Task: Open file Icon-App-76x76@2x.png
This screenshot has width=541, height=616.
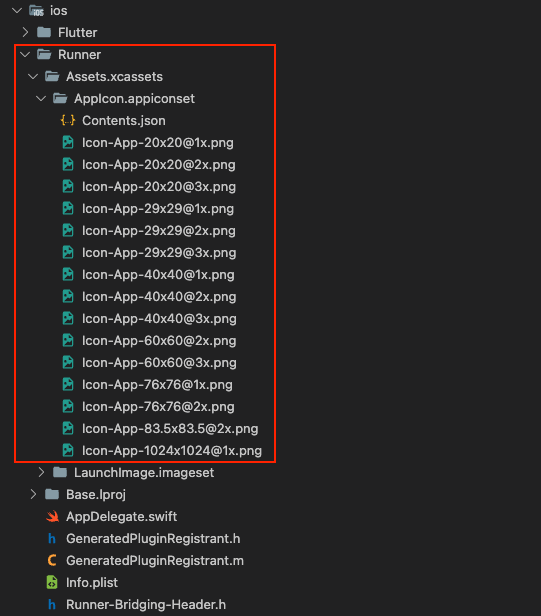Action: (x=158, y=407)
